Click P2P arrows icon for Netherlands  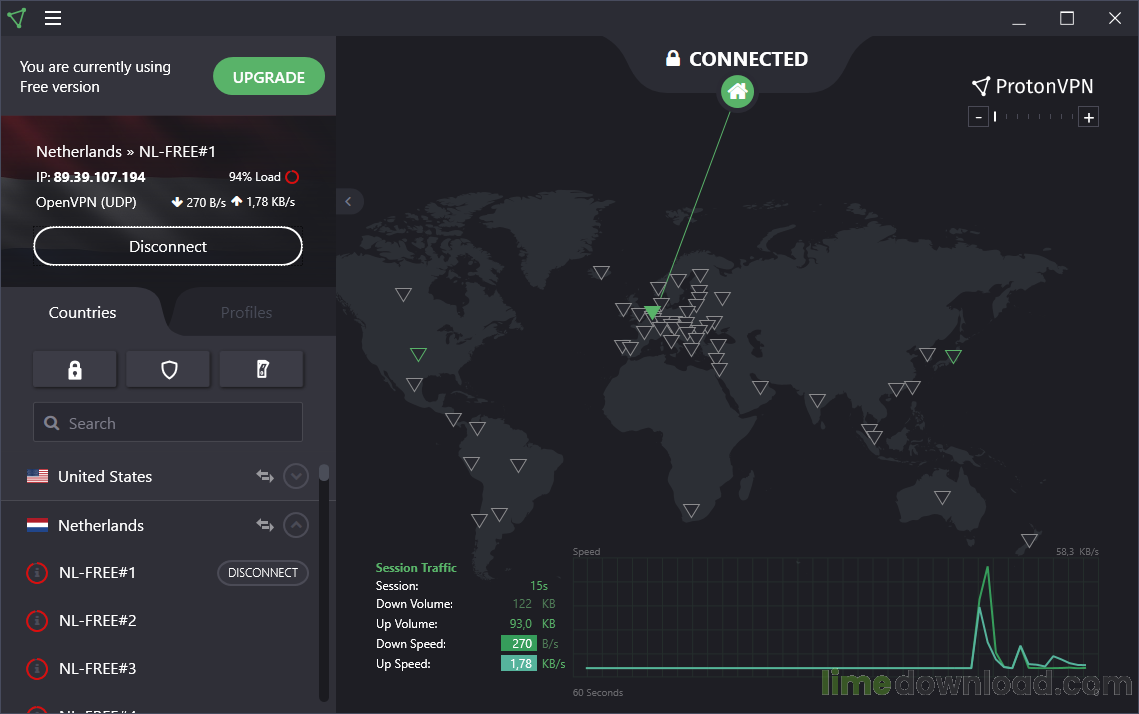click(x=265, y=525)
